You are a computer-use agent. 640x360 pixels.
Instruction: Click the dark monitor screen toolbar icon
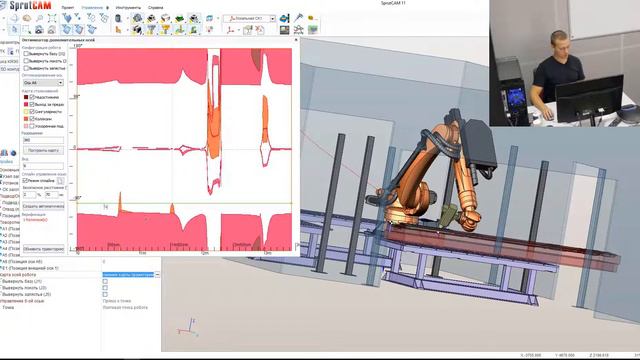click(284, 29)
